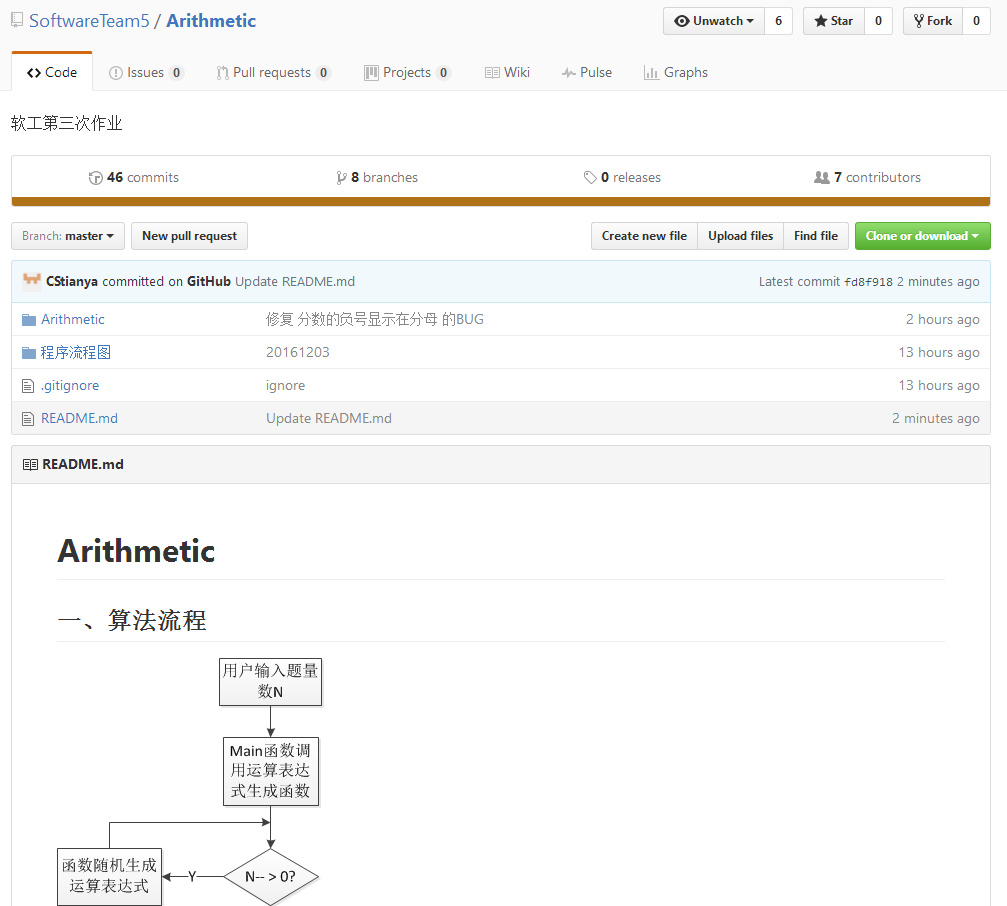Click the 一、算法流程 heading
This screenshot has height=906, width=1007.
(x=132, y=620)
